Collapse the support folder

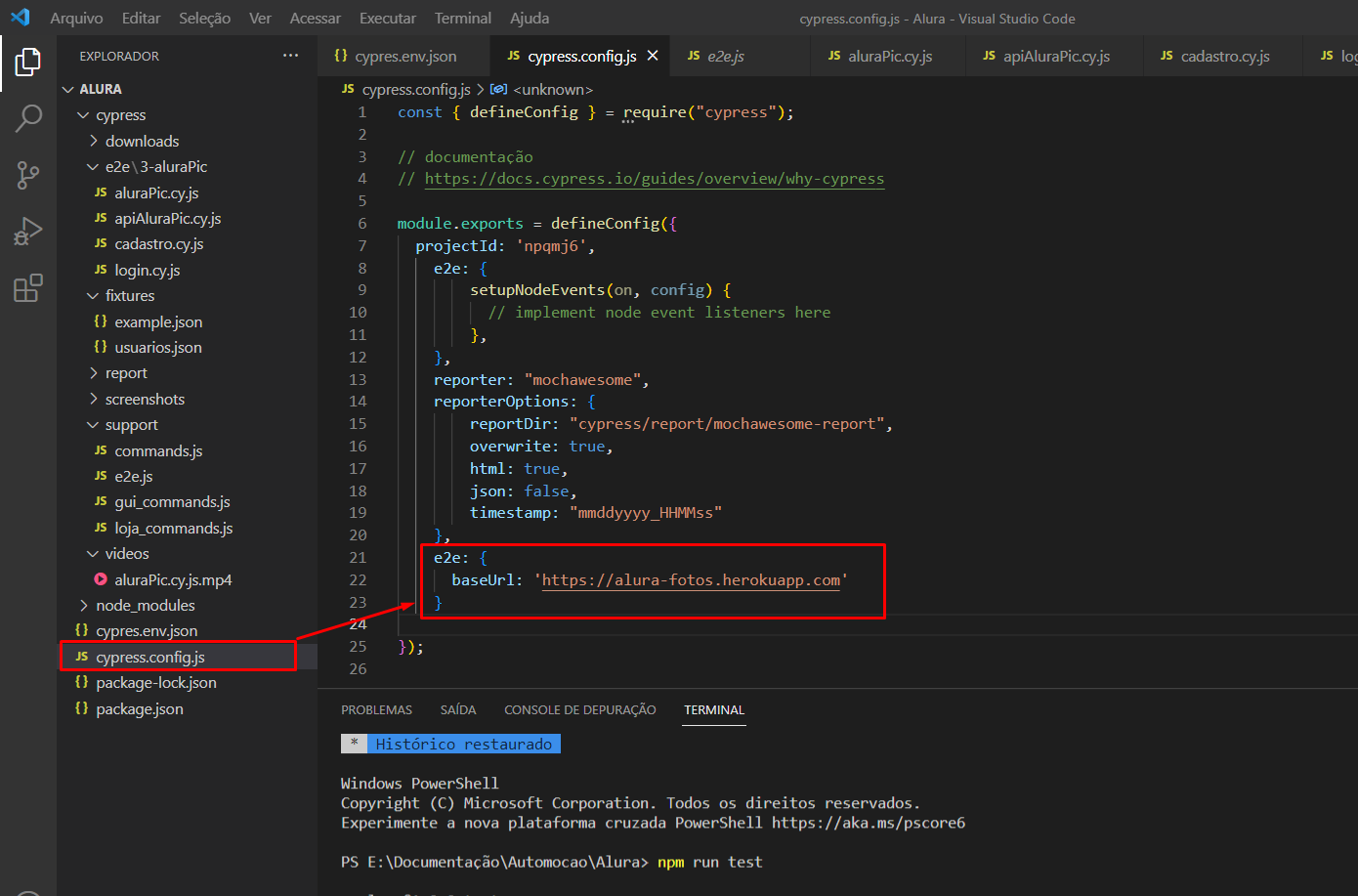coord(94,425)
